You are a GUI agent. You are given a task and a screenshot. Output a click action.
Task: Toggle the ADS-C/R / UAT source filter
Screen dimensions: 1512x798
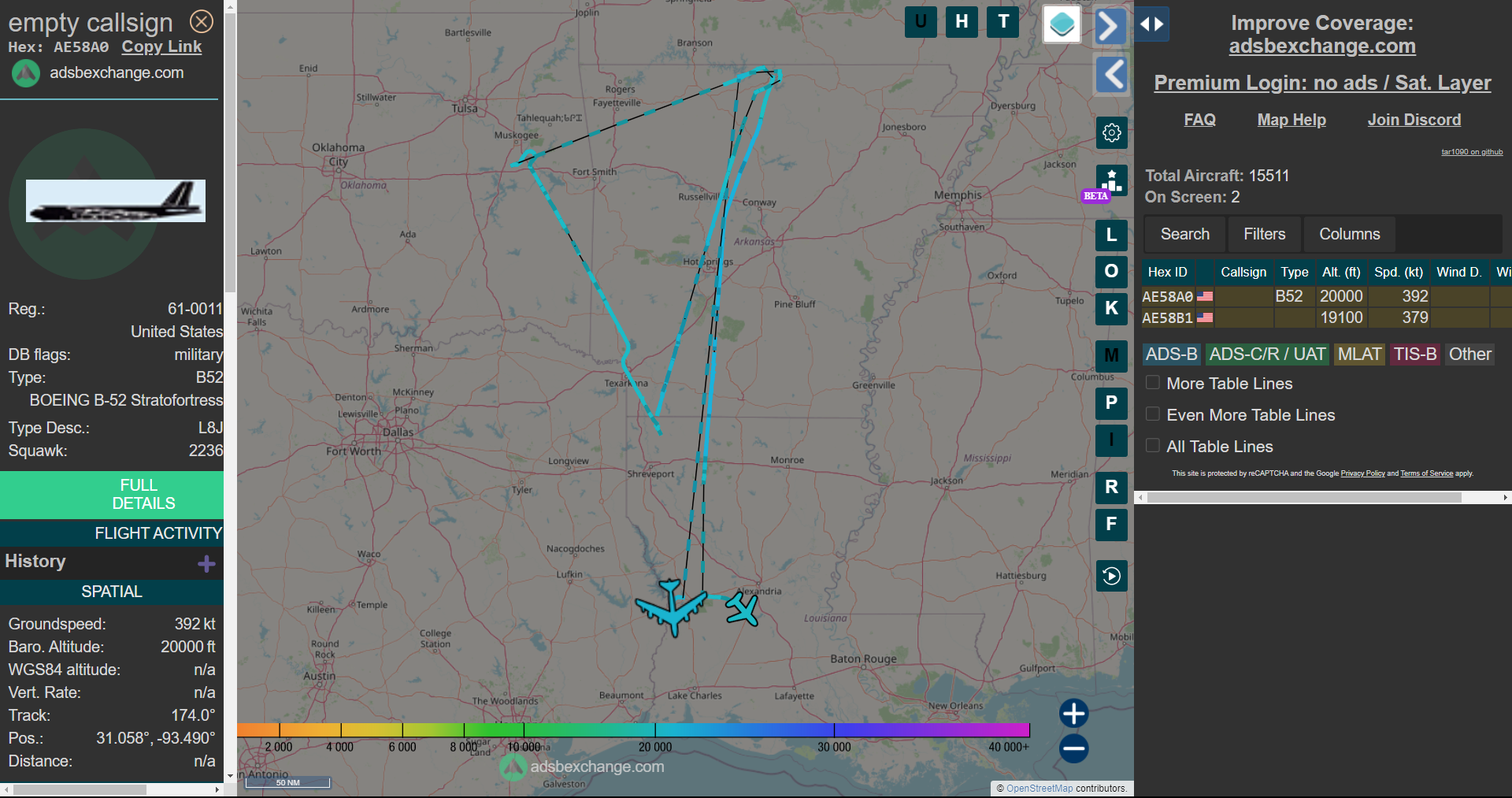[x=1267, y=354]
